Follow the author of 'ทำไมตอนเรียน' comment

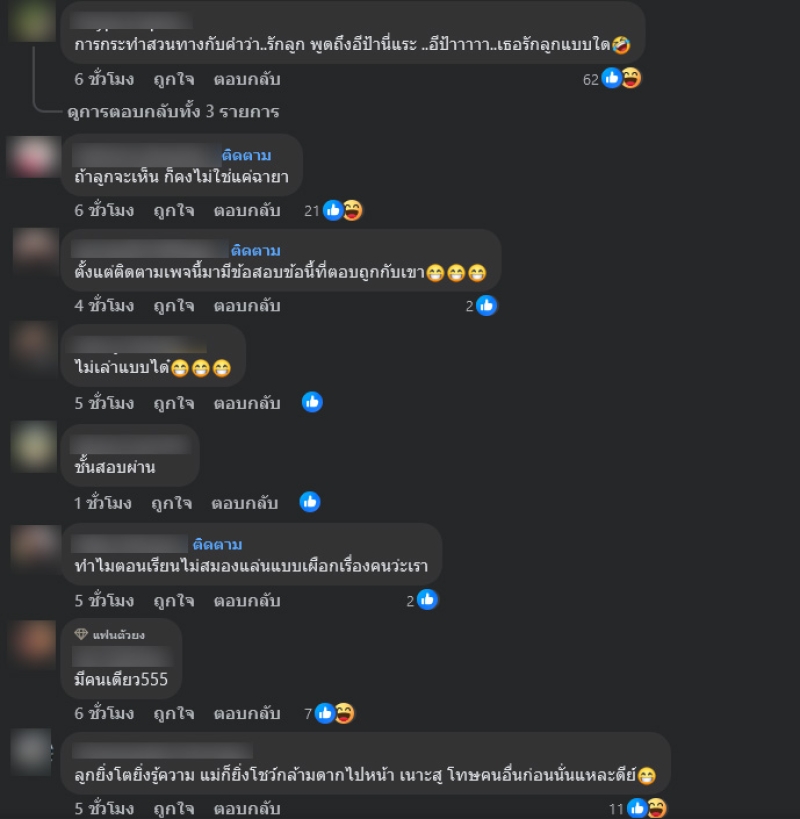[x=218, y=545]
